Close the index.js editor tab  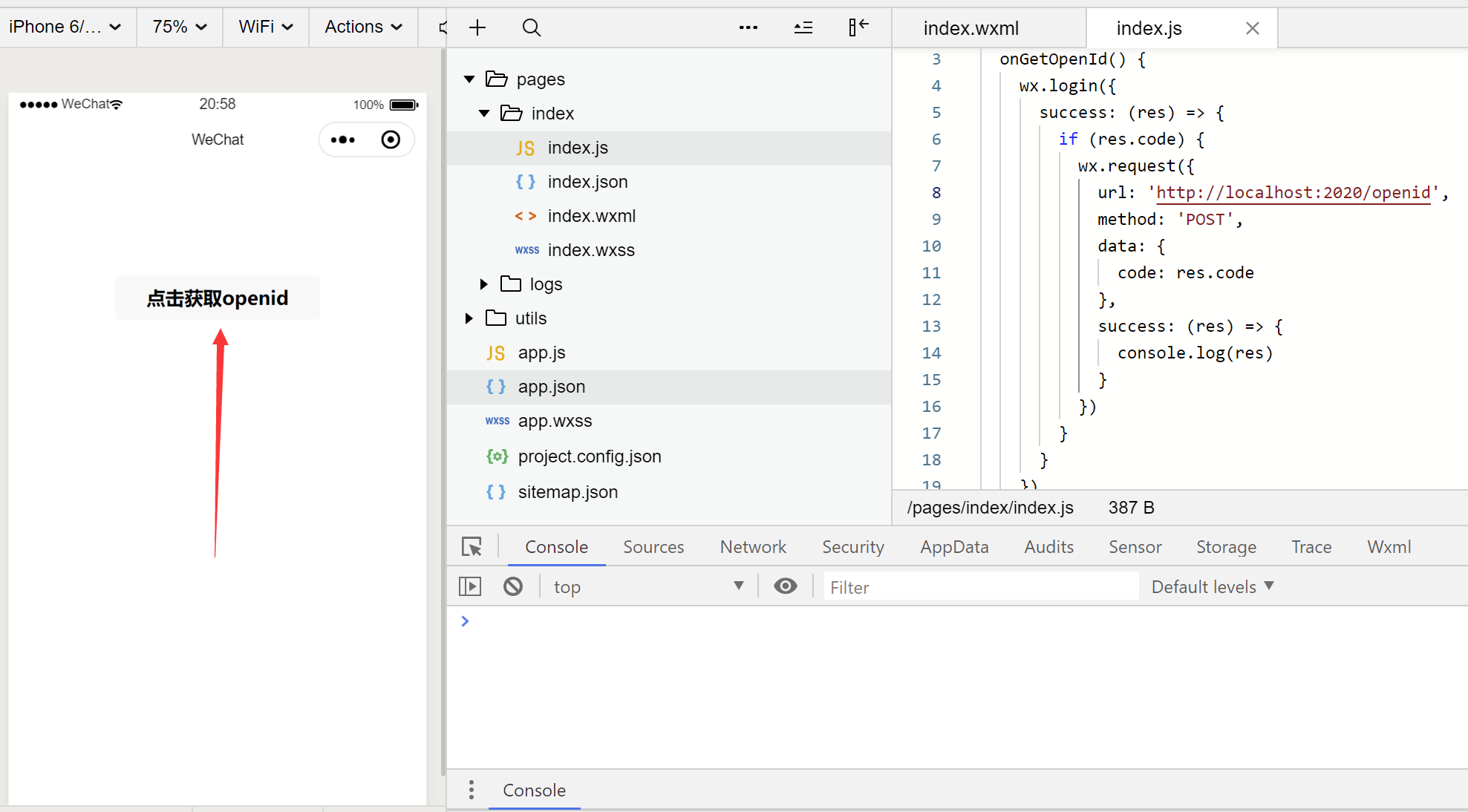[x=1252, y=28]
